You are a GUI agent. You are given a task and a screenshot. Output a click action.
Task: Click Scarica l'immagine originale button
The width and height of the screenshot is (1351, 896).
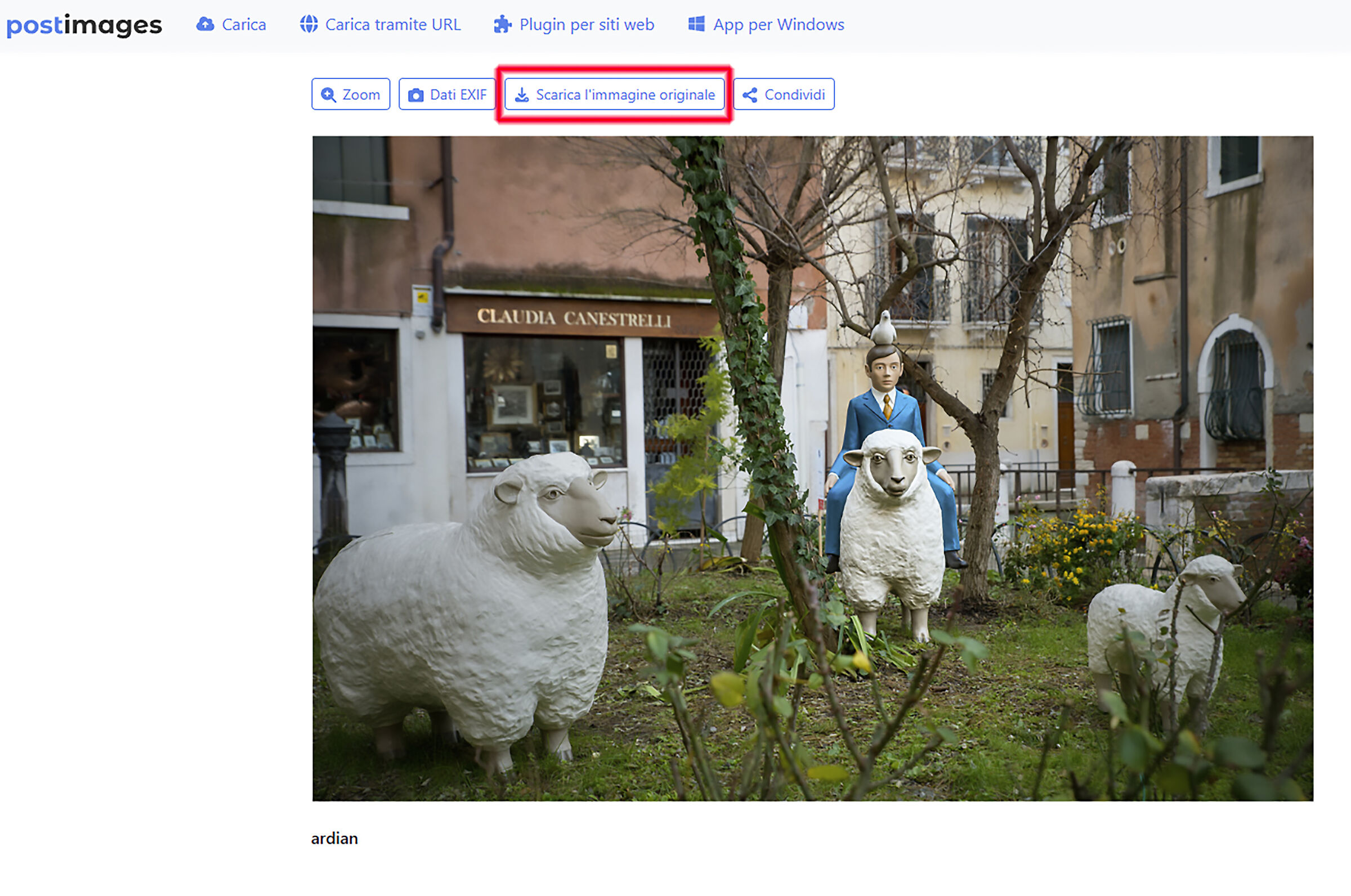(x=614, y=95)
